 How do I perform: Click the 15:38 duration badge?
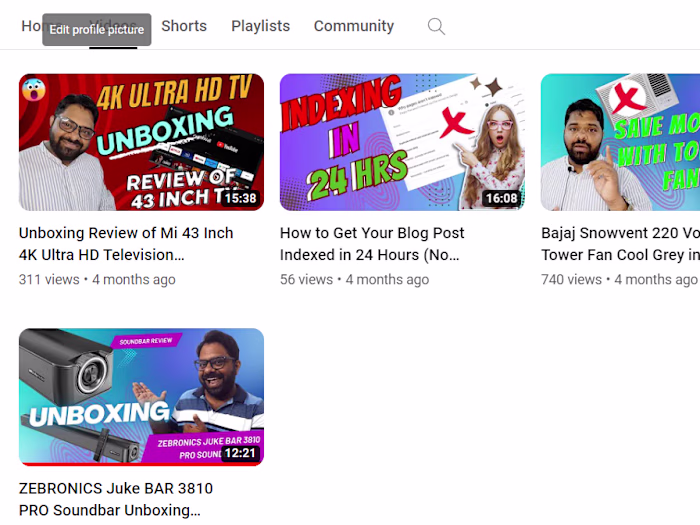click(x=240, y=198)
